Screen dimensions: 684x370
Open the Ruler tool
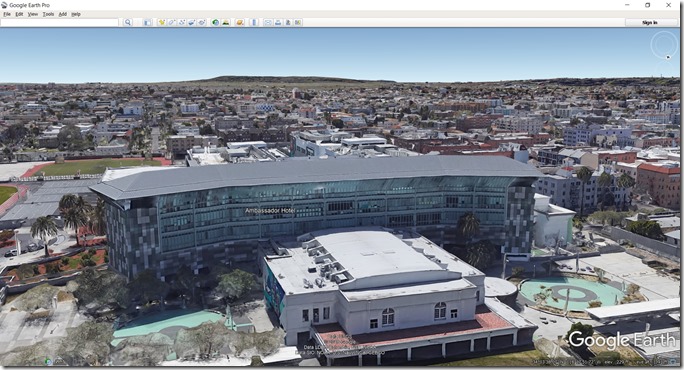point(254,22)
